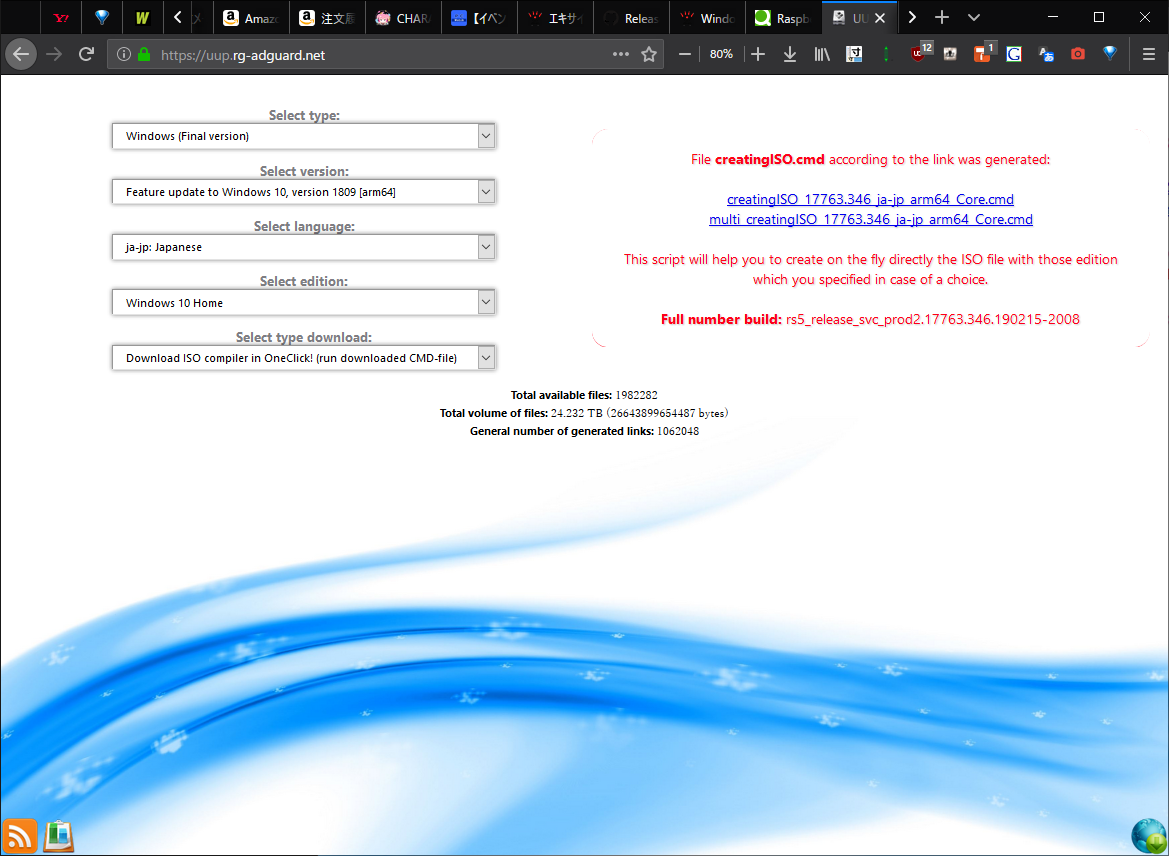This screenshot has height=856, width=1169.
Task: Click the green vertical dots extension icon
Action: click(x=886, y=54)
